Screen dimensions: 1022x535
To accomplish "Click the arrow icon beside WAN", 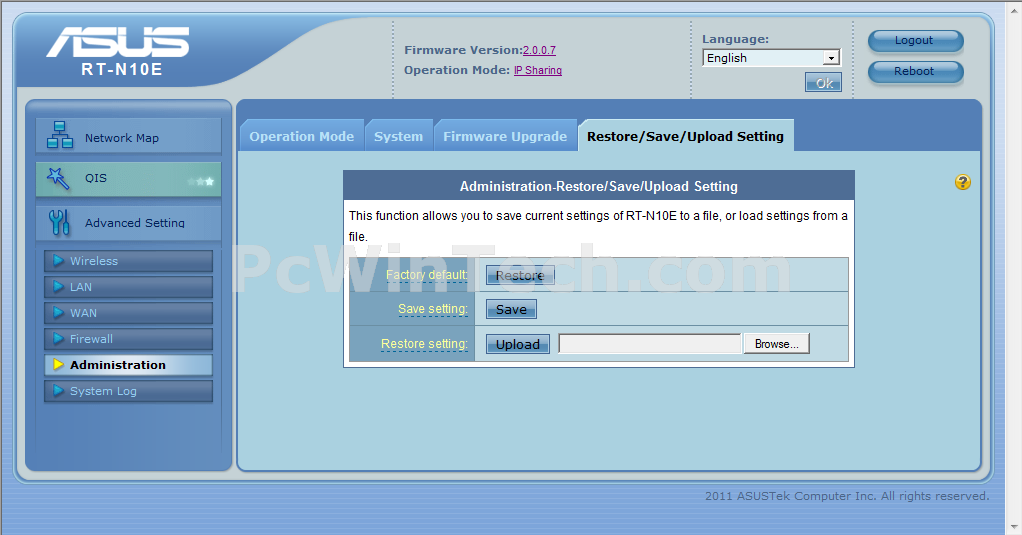I will pos(58,313).
